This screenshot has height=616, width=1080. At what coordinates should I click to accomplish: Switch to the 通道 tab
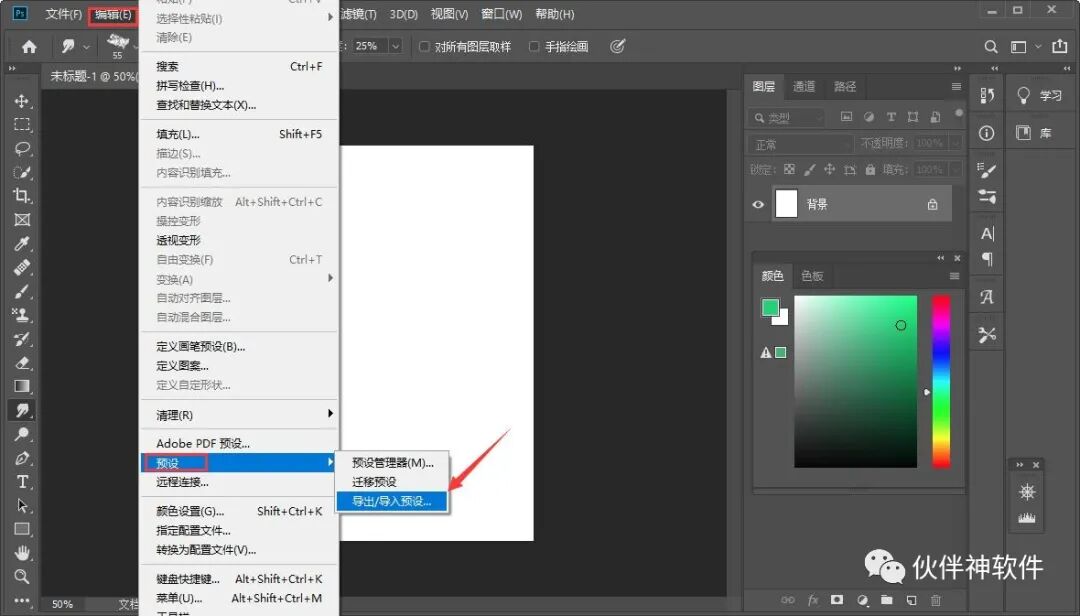[804, 87]
